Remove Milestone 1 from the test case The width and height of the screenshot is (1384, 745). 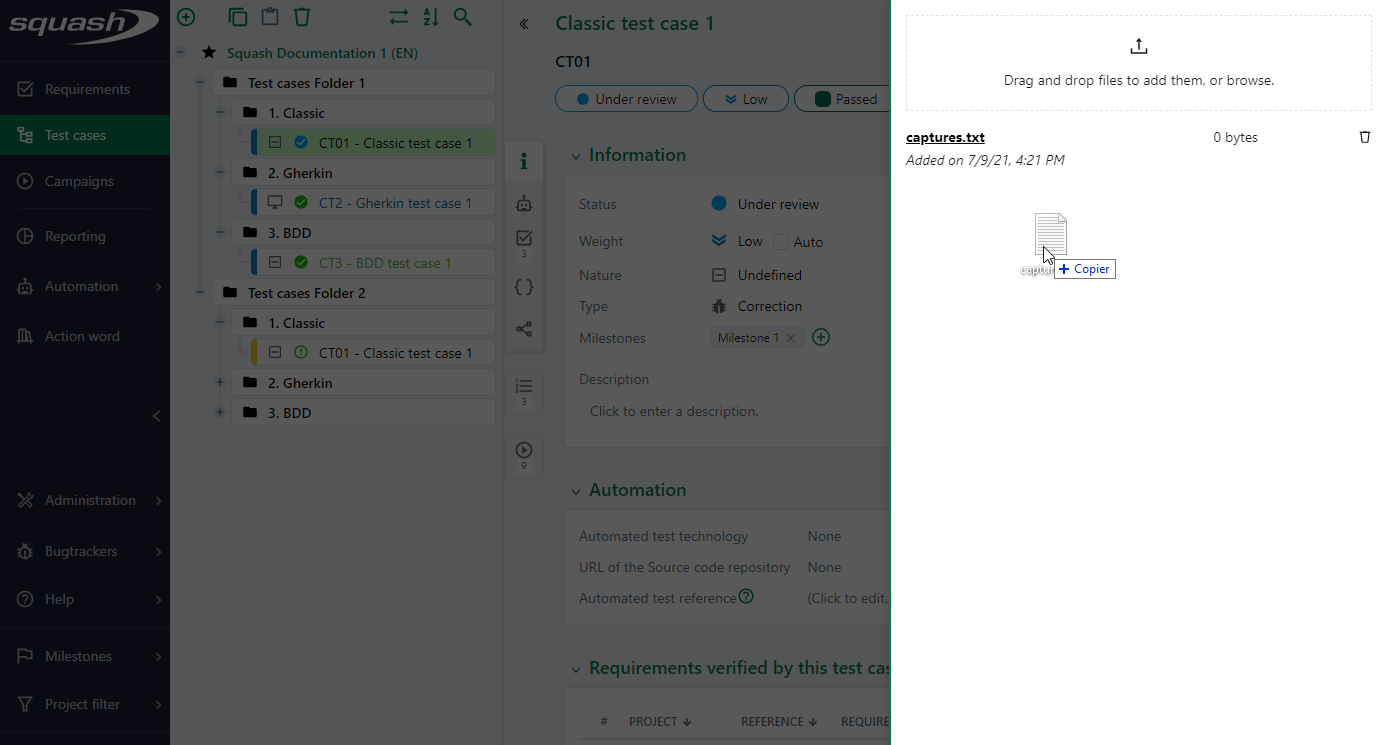789,337
